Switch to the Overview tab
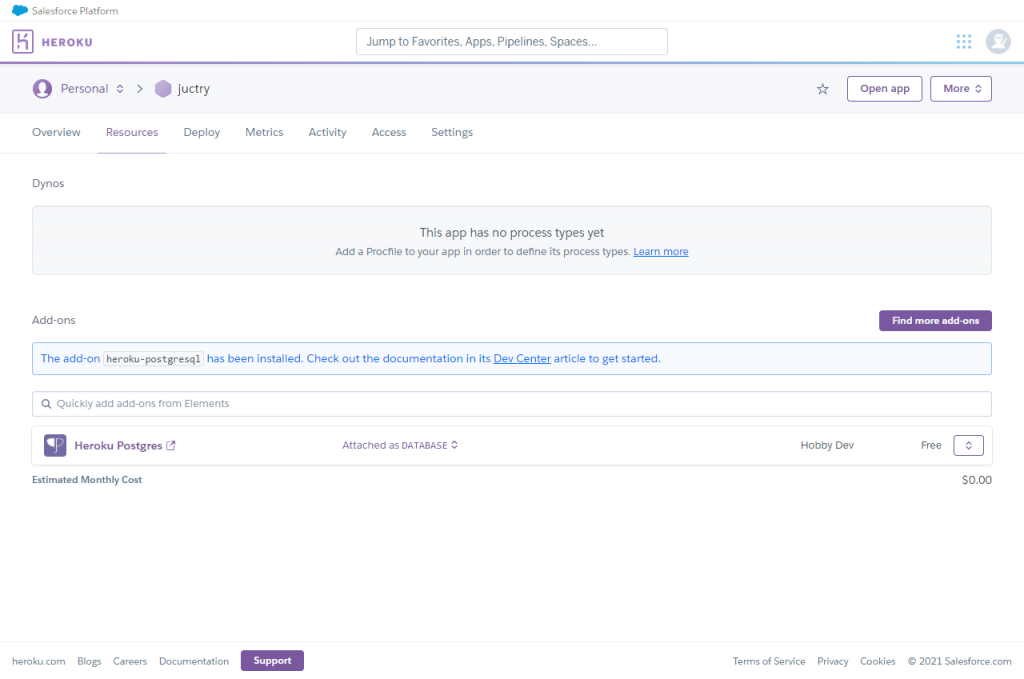 [56, 133]
